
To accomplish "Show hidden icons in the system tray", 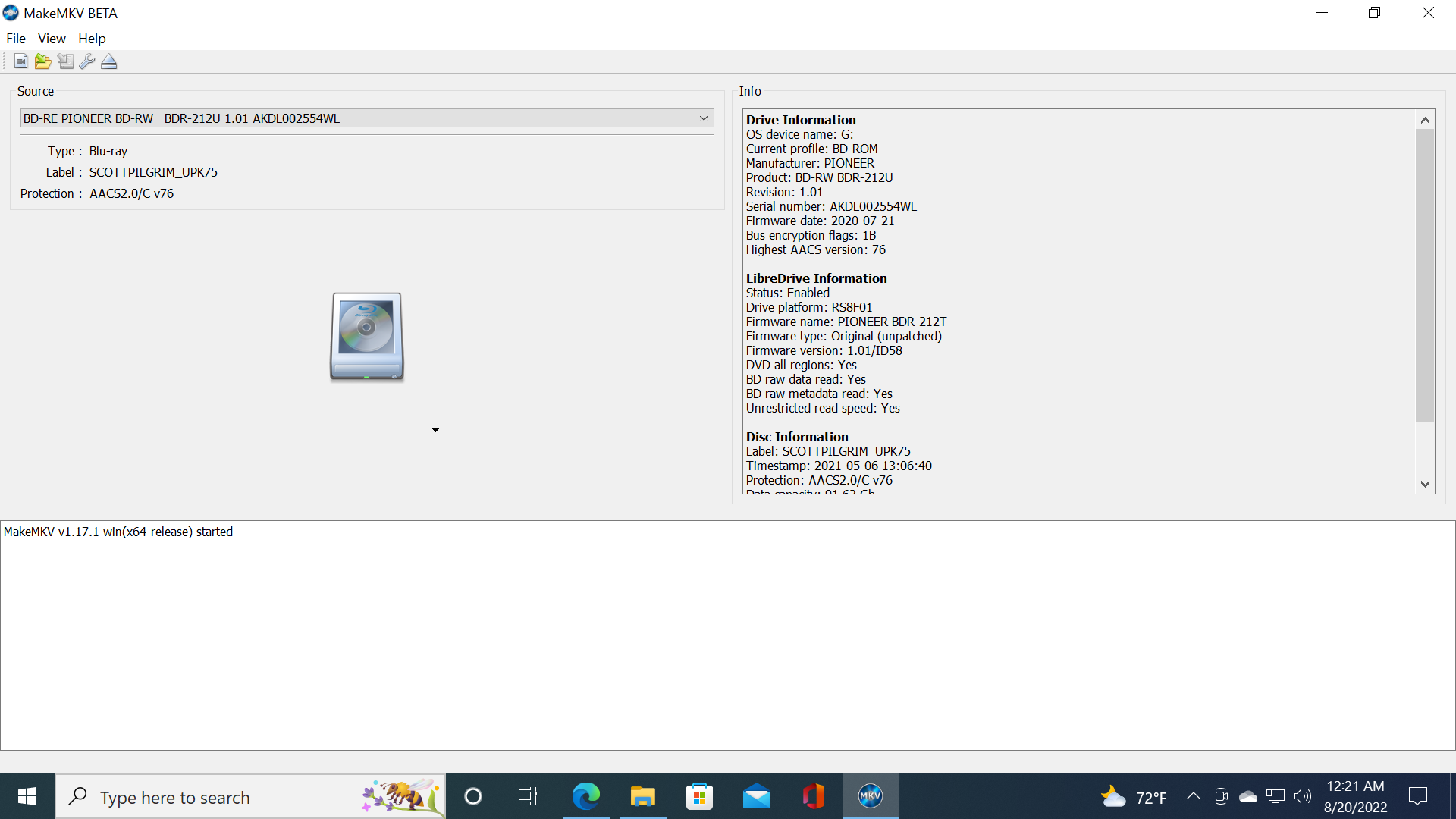I will click(x=1193, y=796).
